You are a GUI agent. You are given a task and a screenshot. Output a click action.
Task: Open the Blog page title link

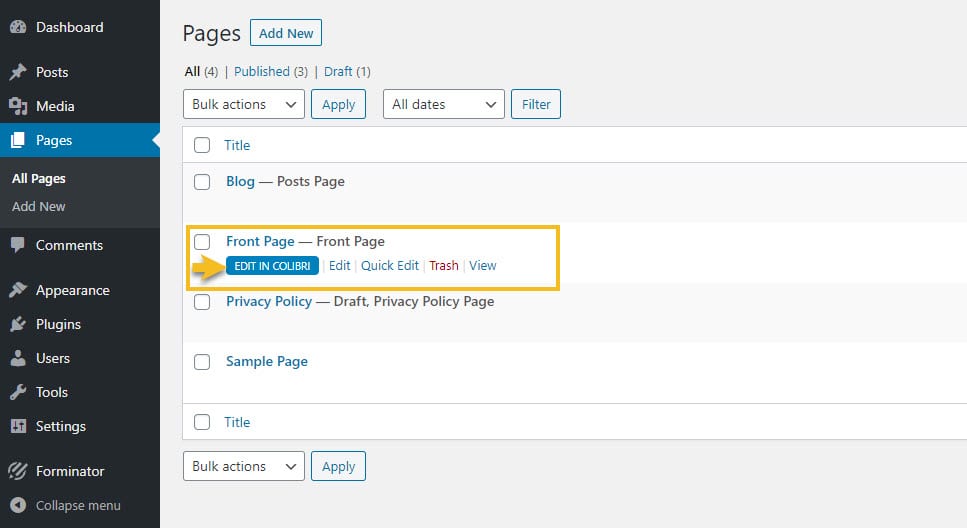(241, 181)
